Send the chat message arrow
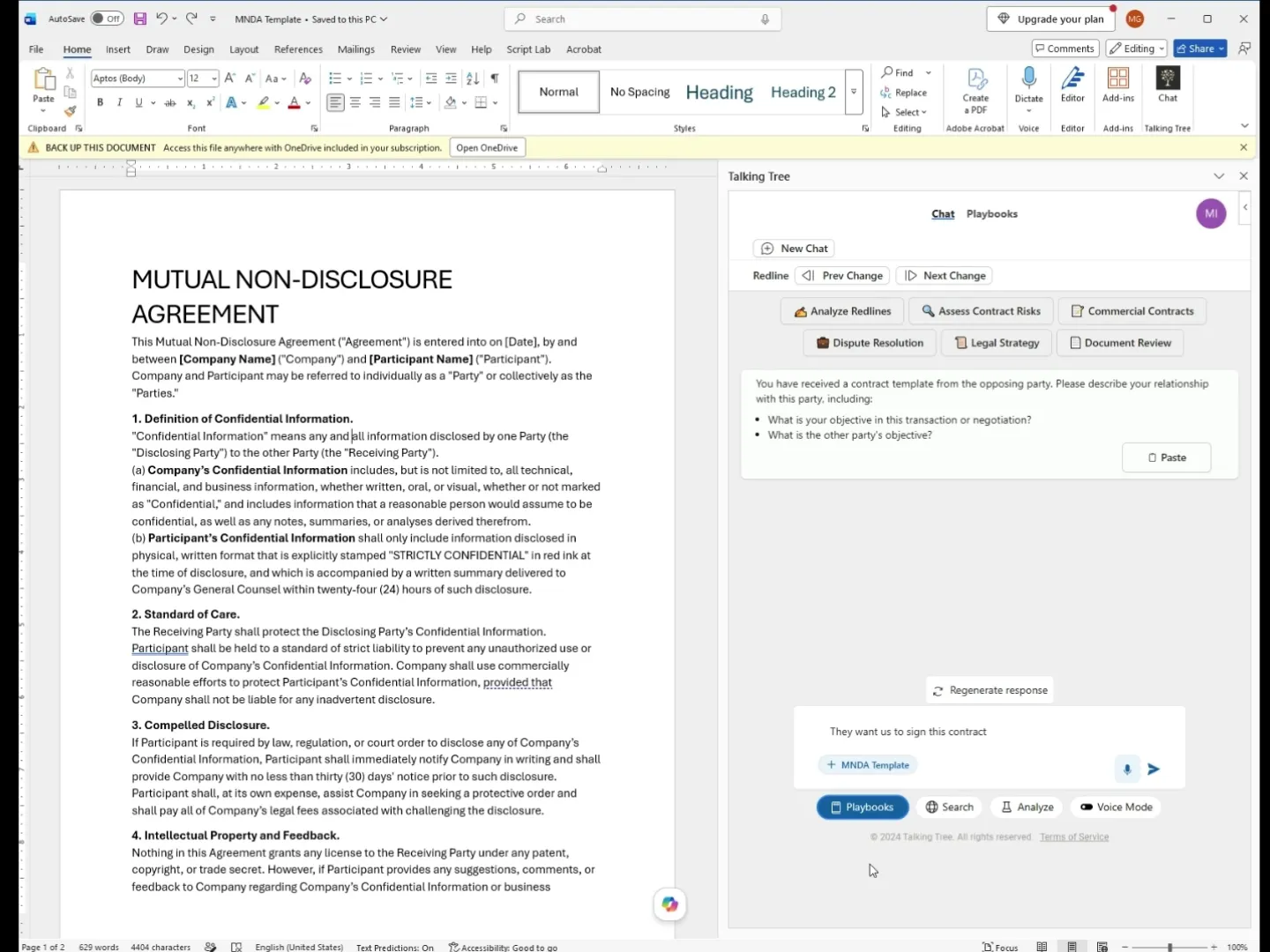The height and width of the screenshot is (952, 1270). click(1154, 769)
